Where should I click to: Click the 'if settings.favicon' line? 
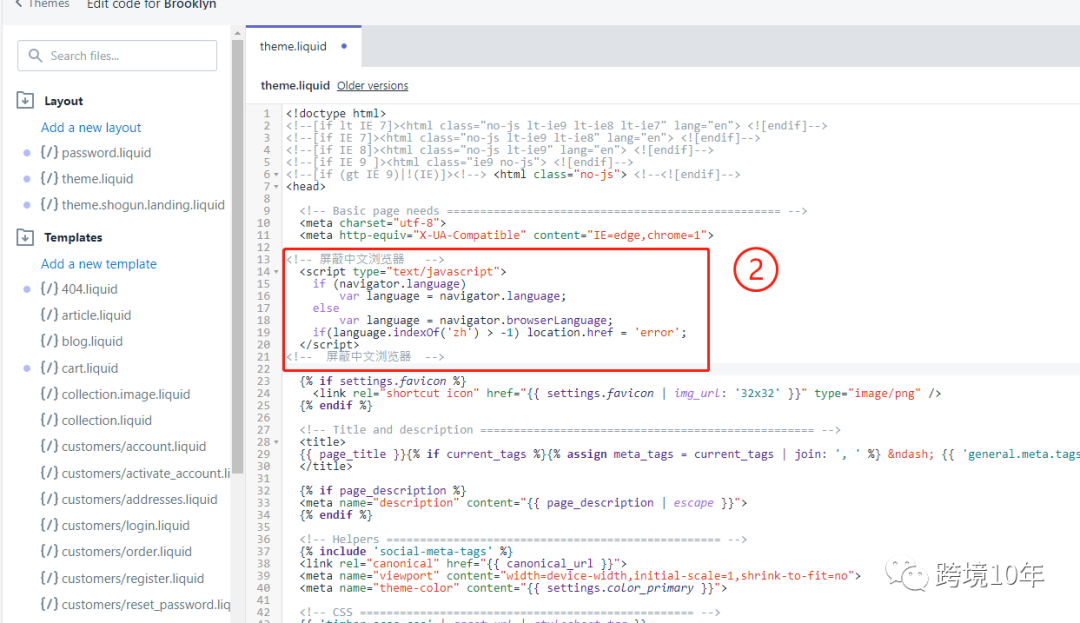(x=383, y=381)
